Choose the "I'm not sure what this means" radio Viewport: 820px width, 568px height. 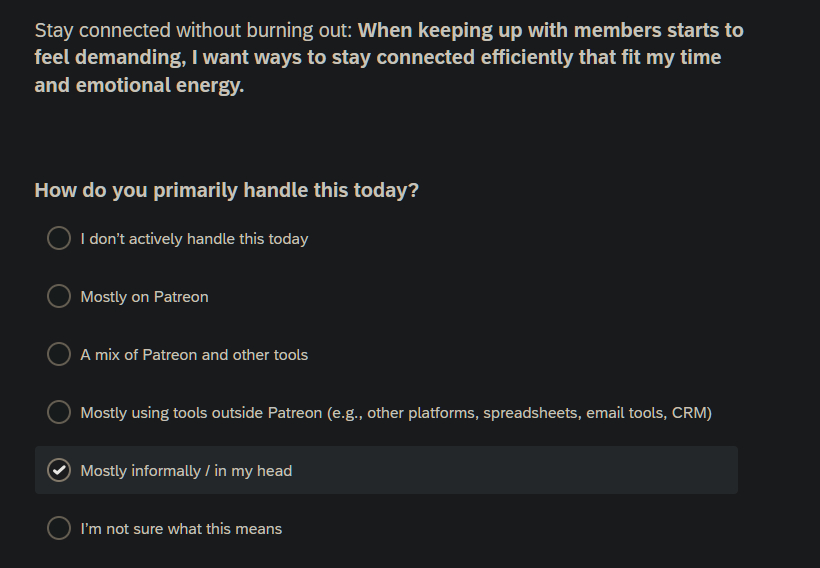tap(59, 528)
